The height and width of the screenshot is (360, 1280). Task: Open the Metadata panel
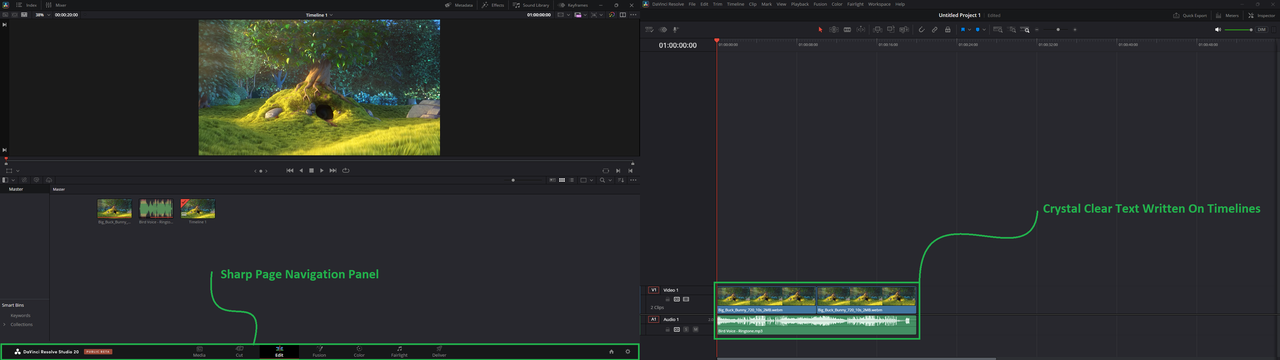coord(459,5)
